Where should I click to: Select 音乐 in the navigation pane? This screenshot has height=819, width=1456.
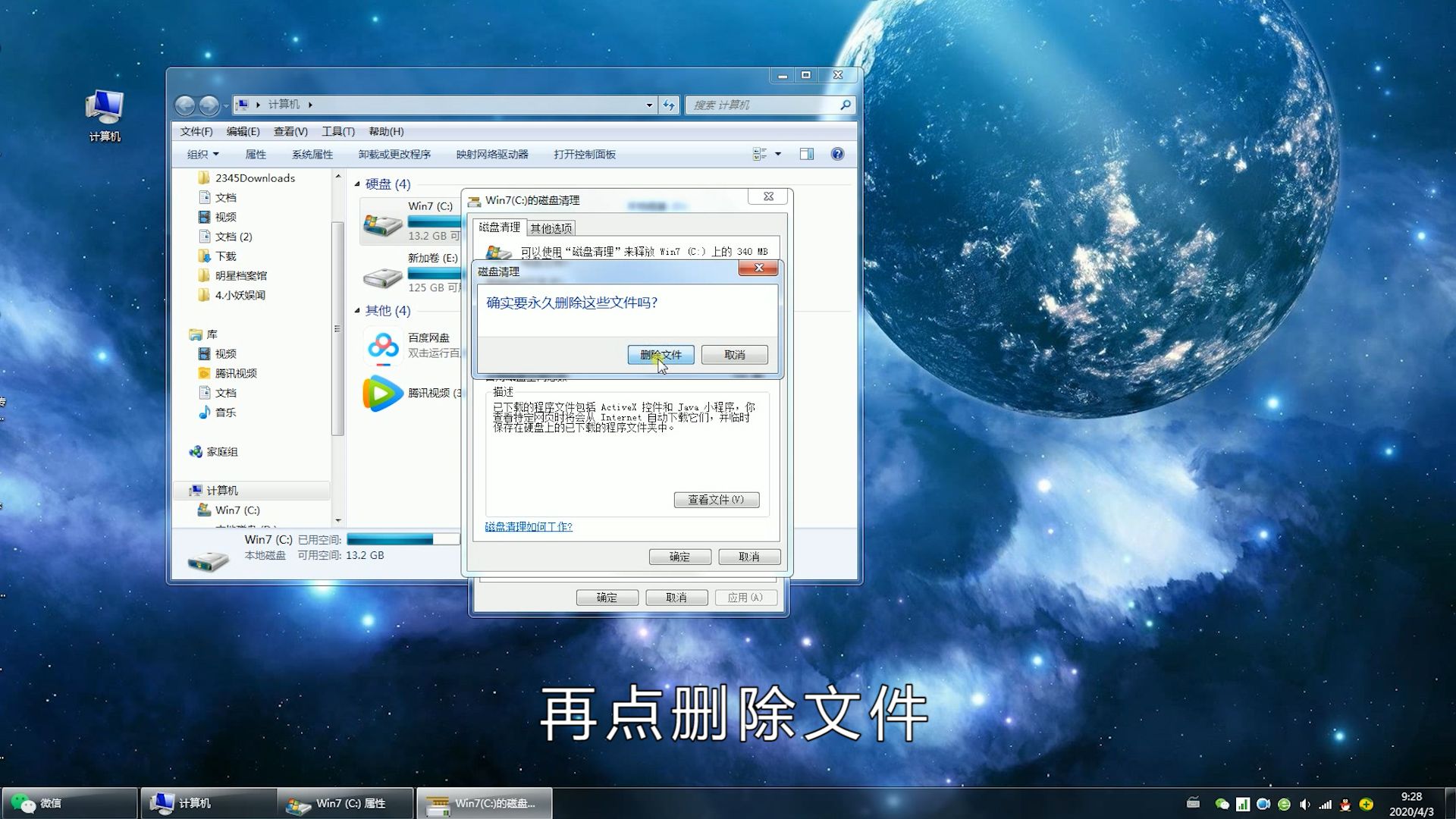click(x=225, y=413)
